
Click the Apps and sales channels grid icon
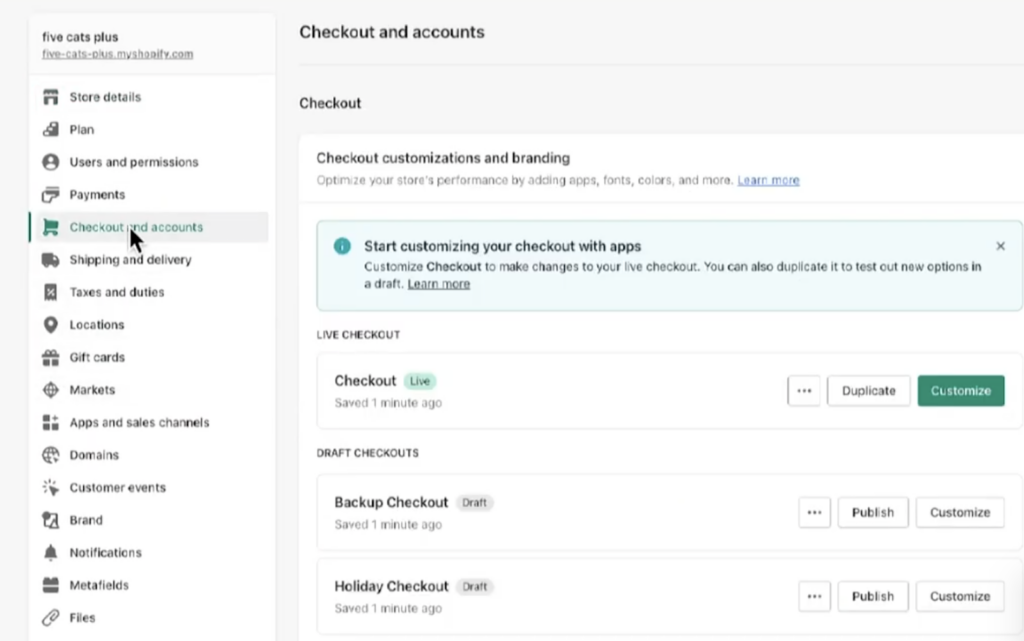(x=50, y=422)
